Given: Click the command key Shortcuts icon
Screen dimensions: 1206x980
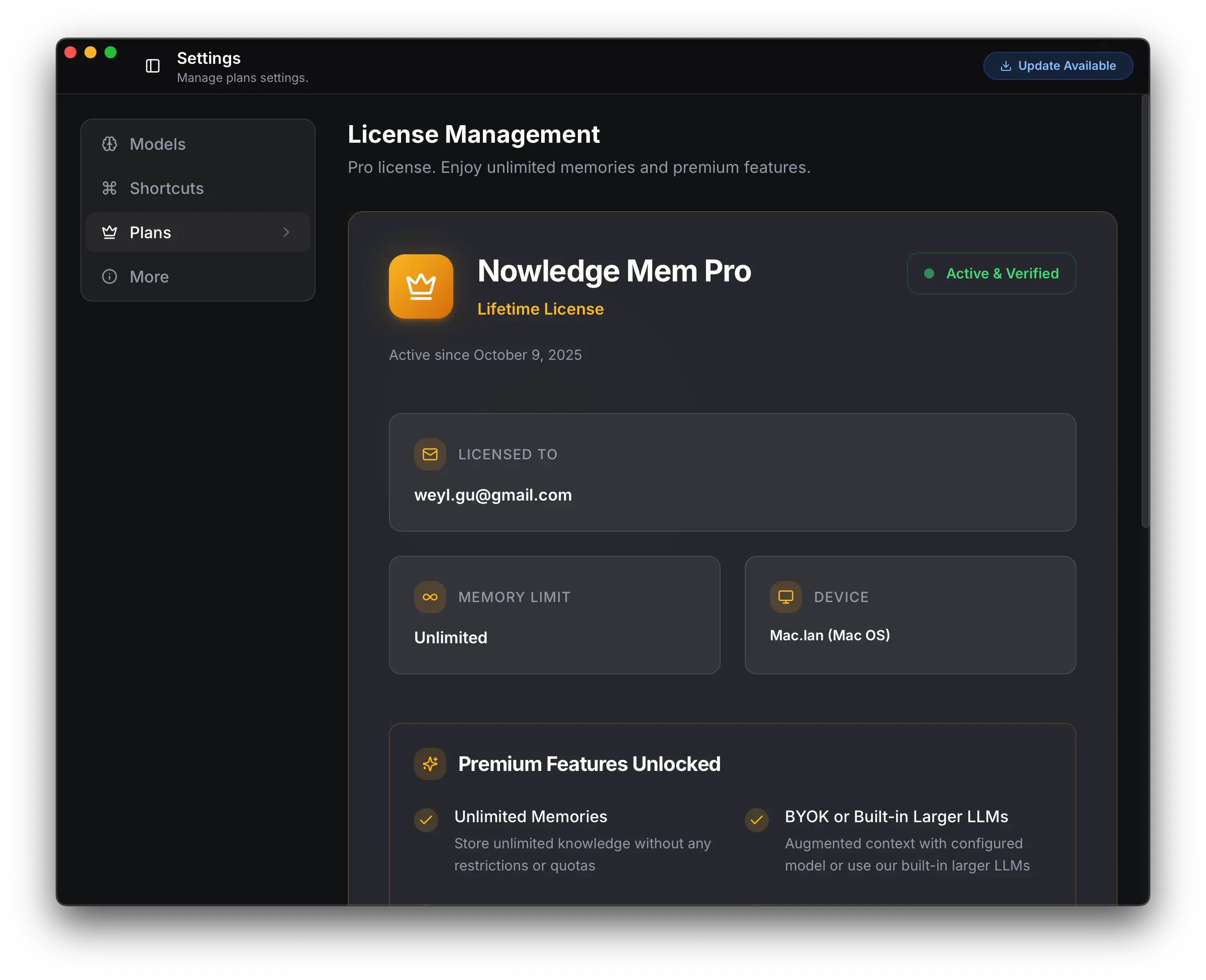Looking at the screenshot, I should click(x=110, y=188).
